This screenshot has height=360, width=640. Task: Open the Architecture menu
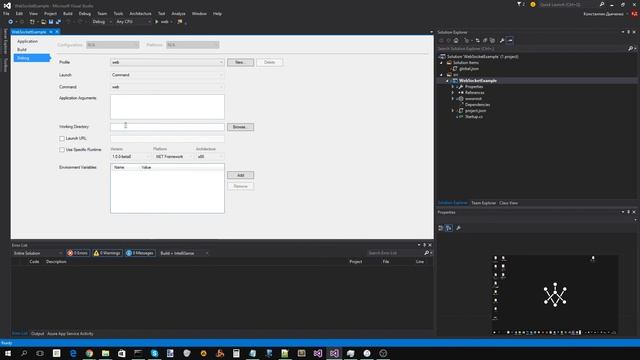click(x=140, y=13)
